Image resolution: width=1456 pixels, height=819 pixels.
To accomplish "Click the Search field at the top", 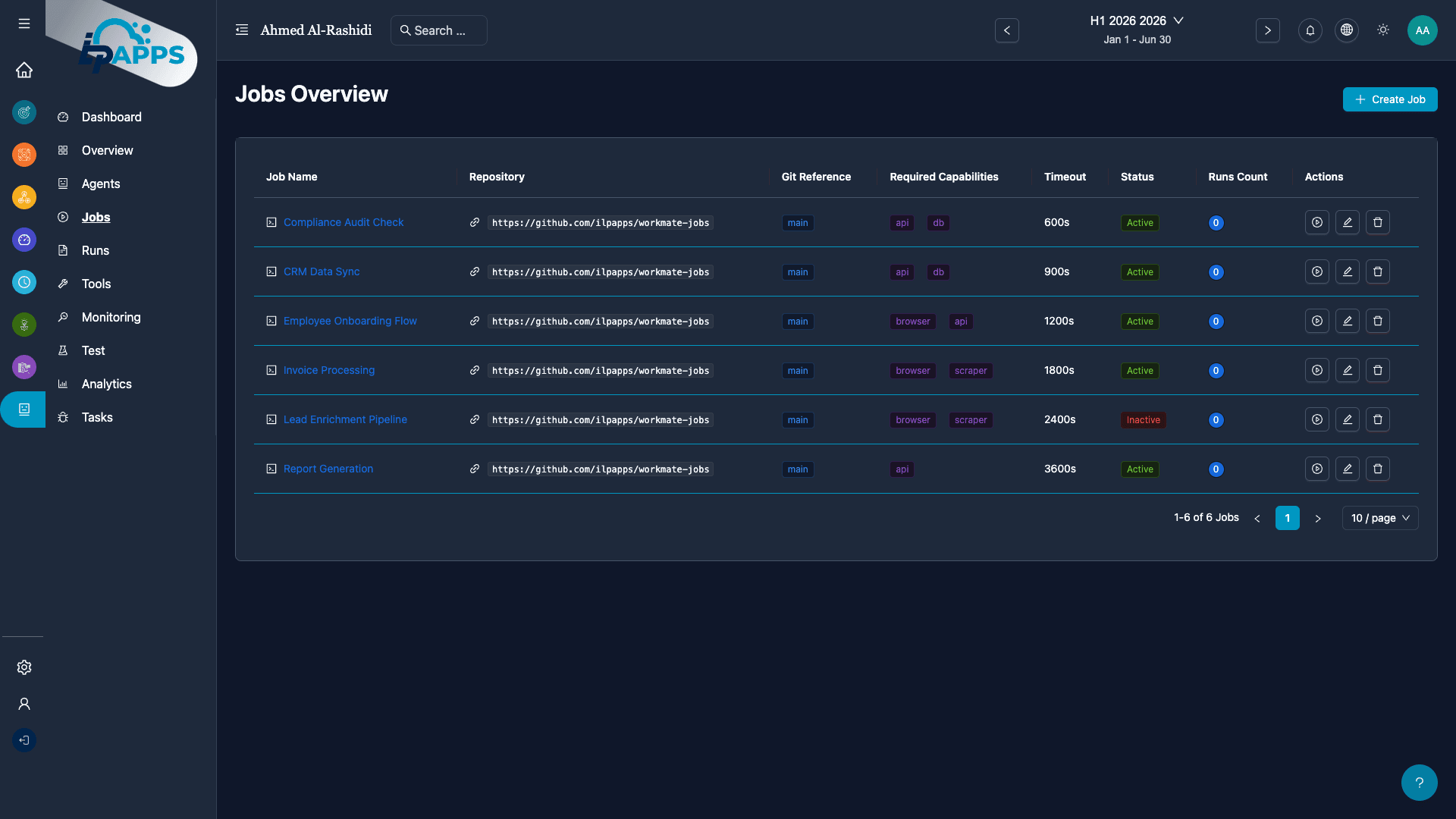I will (438, 30).
